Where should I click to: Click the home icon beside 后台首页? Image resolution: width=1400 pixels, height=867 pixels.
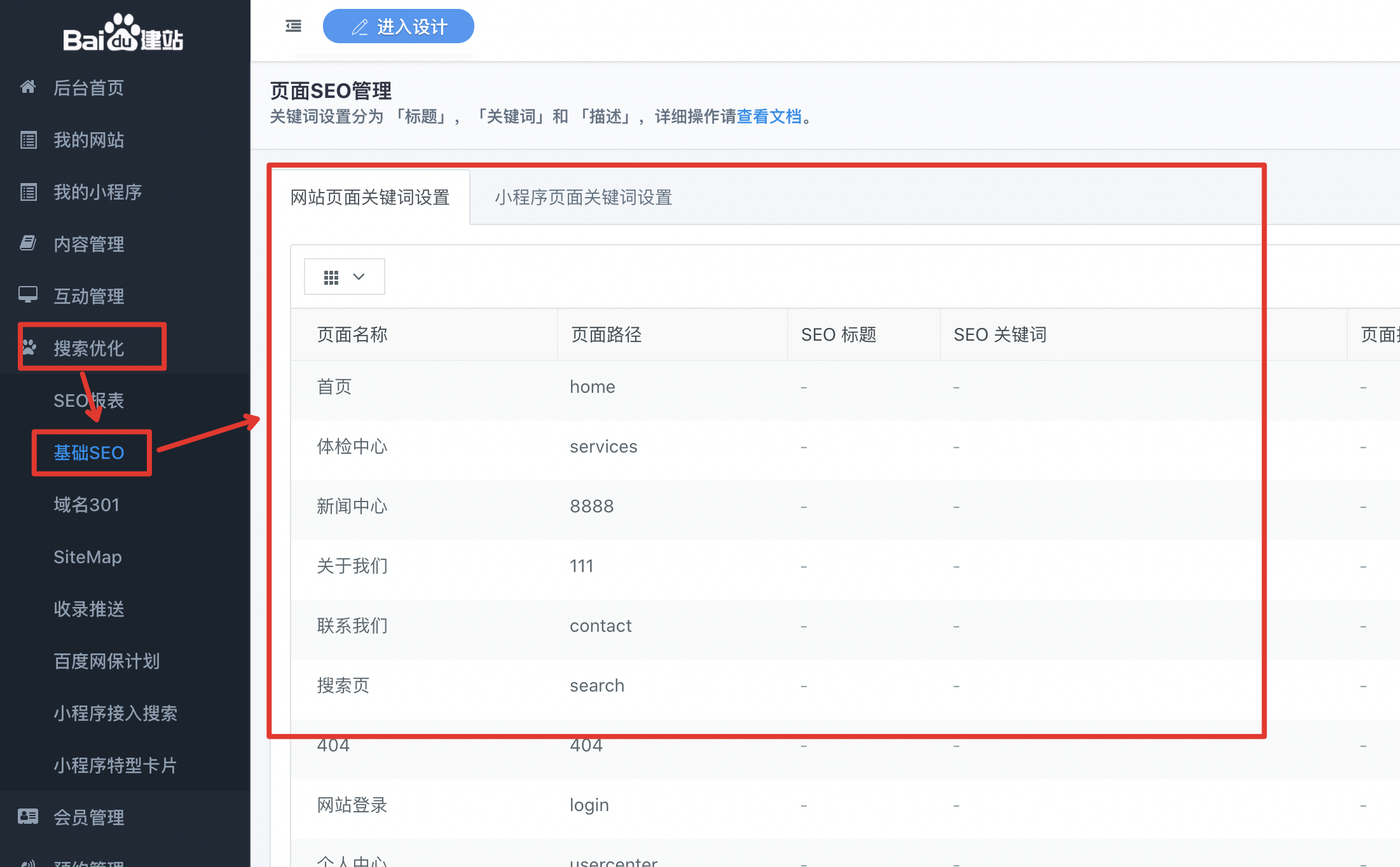click(28, 87)
